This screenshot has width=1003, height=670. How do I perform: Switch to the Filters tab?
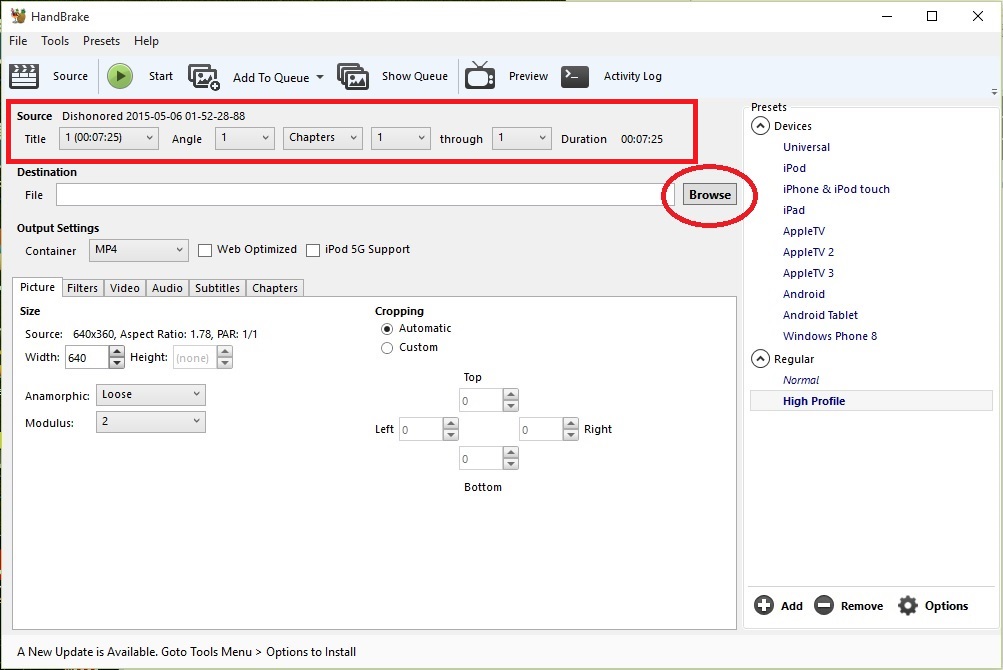click(83, 288)
